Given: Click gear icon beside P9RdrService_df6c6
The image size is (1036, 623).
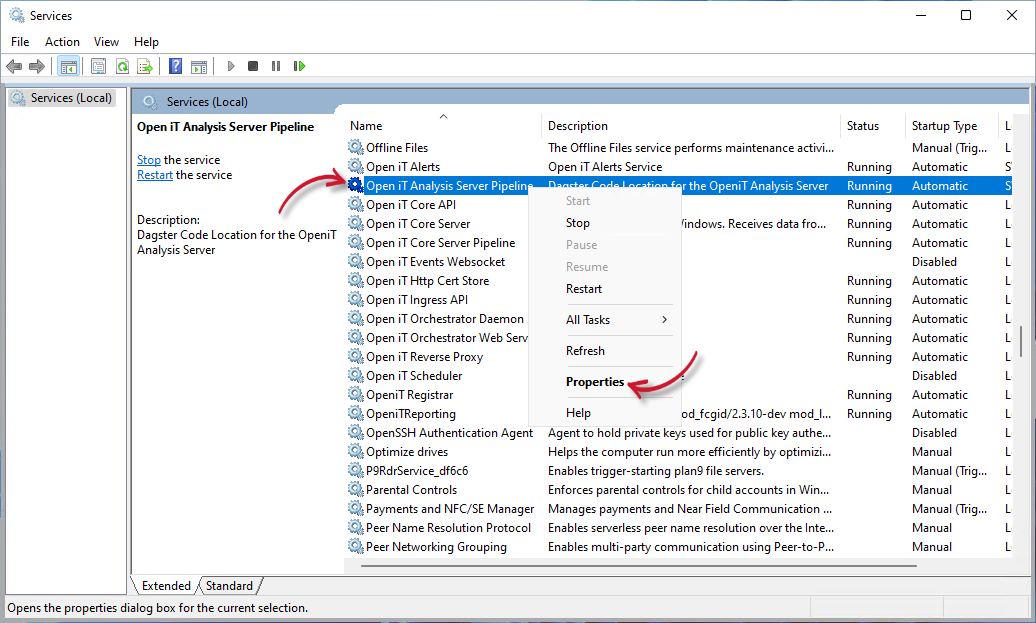Looking at the screenshot, I should tap(355, 470).
